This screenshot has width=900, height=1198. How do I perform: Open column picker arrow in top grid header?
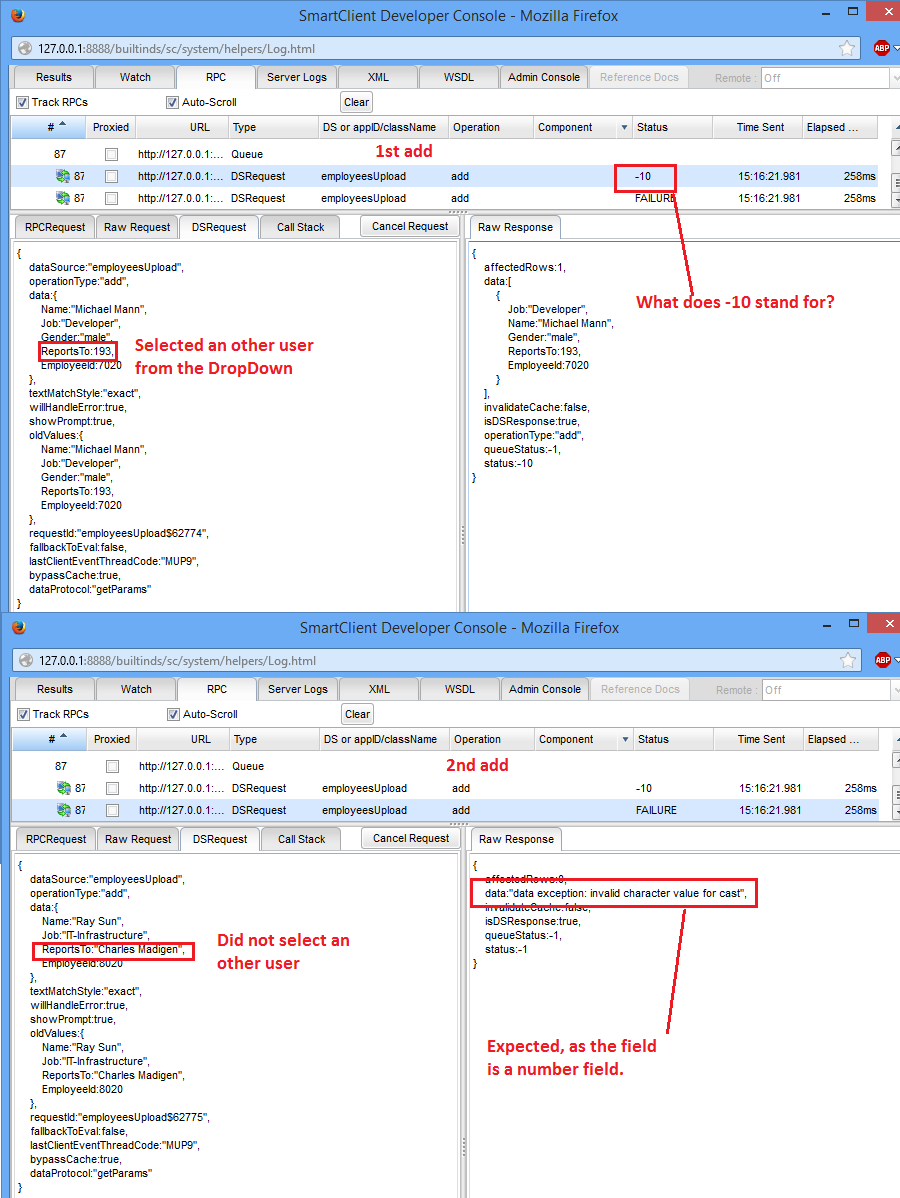(x=624, y=128)
